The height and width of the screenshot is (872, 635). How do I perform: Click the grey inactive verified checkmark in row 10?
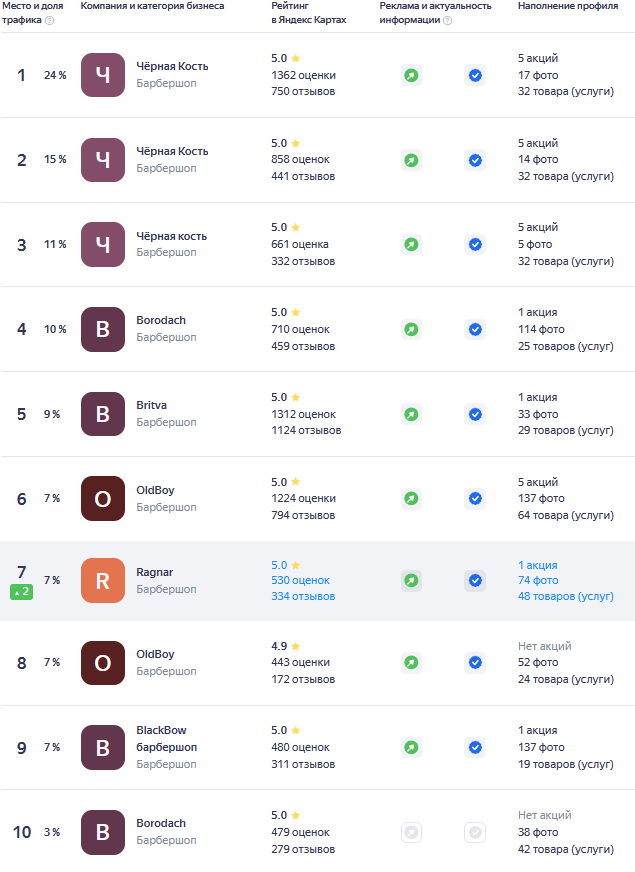(475, 832)
